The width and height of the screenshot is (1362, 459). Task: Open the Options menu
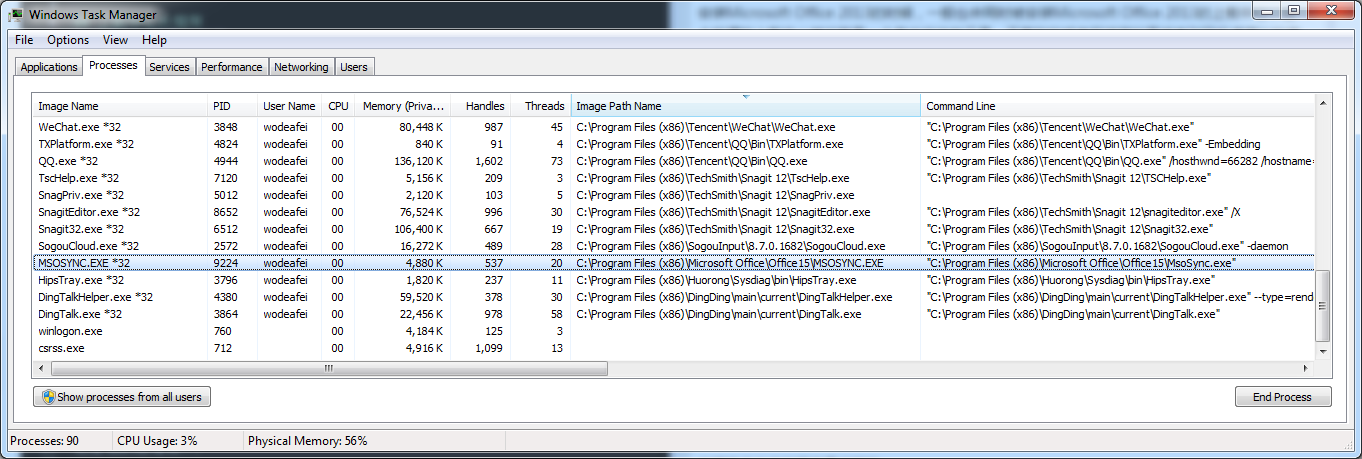tap(68, 40)
